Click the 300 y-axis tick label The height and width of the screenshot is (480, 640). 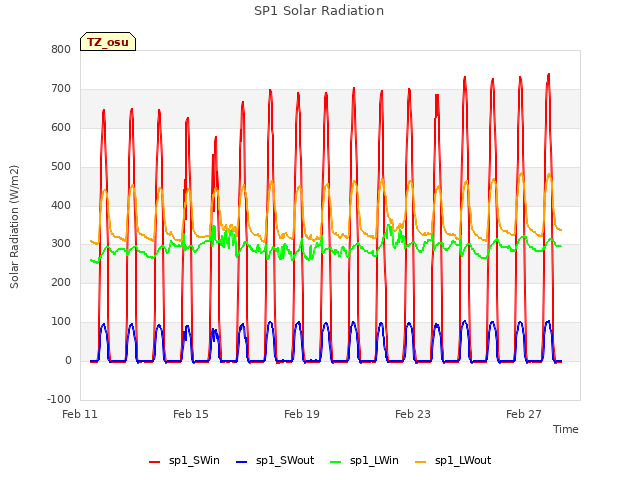(x=61, y=244)
